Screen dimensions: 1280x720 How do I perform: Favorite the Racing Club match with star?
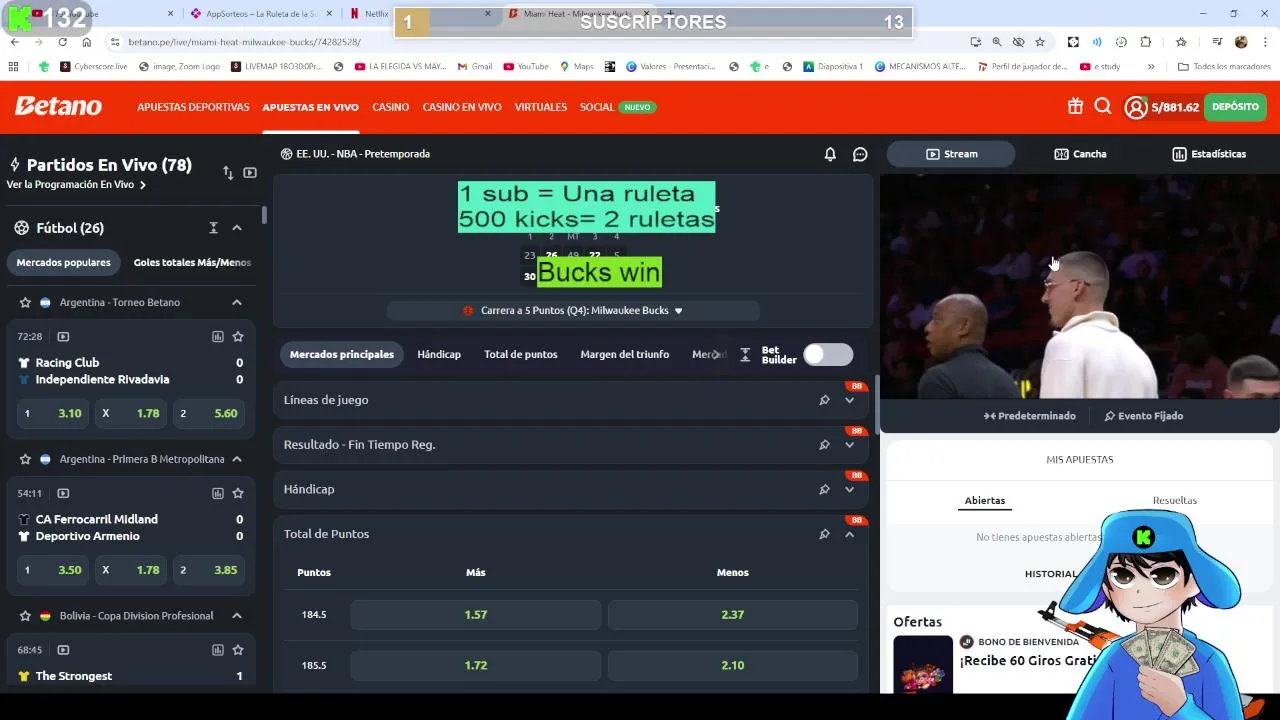point(238,337)
